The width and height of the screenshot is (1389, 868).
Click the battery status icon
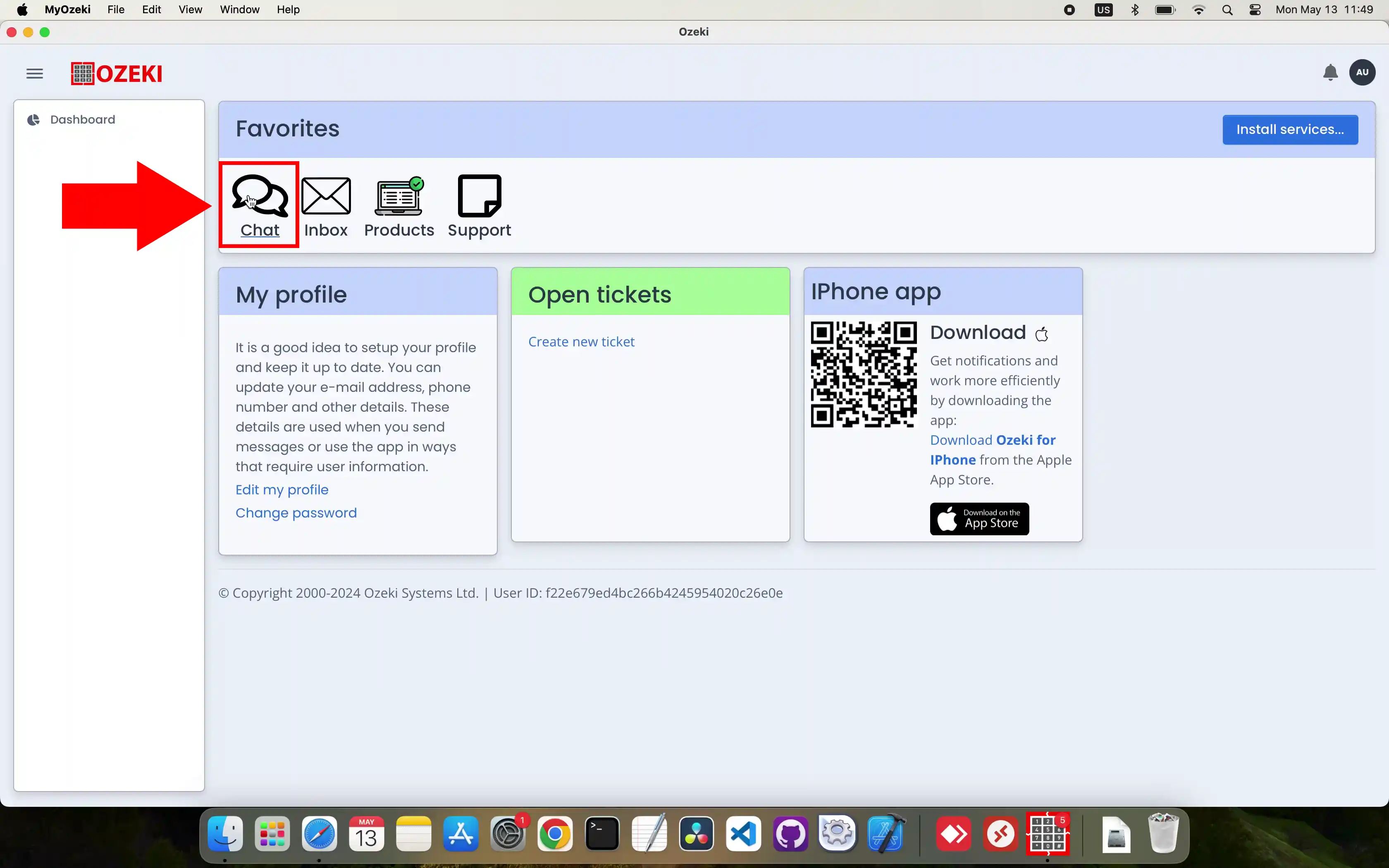[x=1165, y=10]
